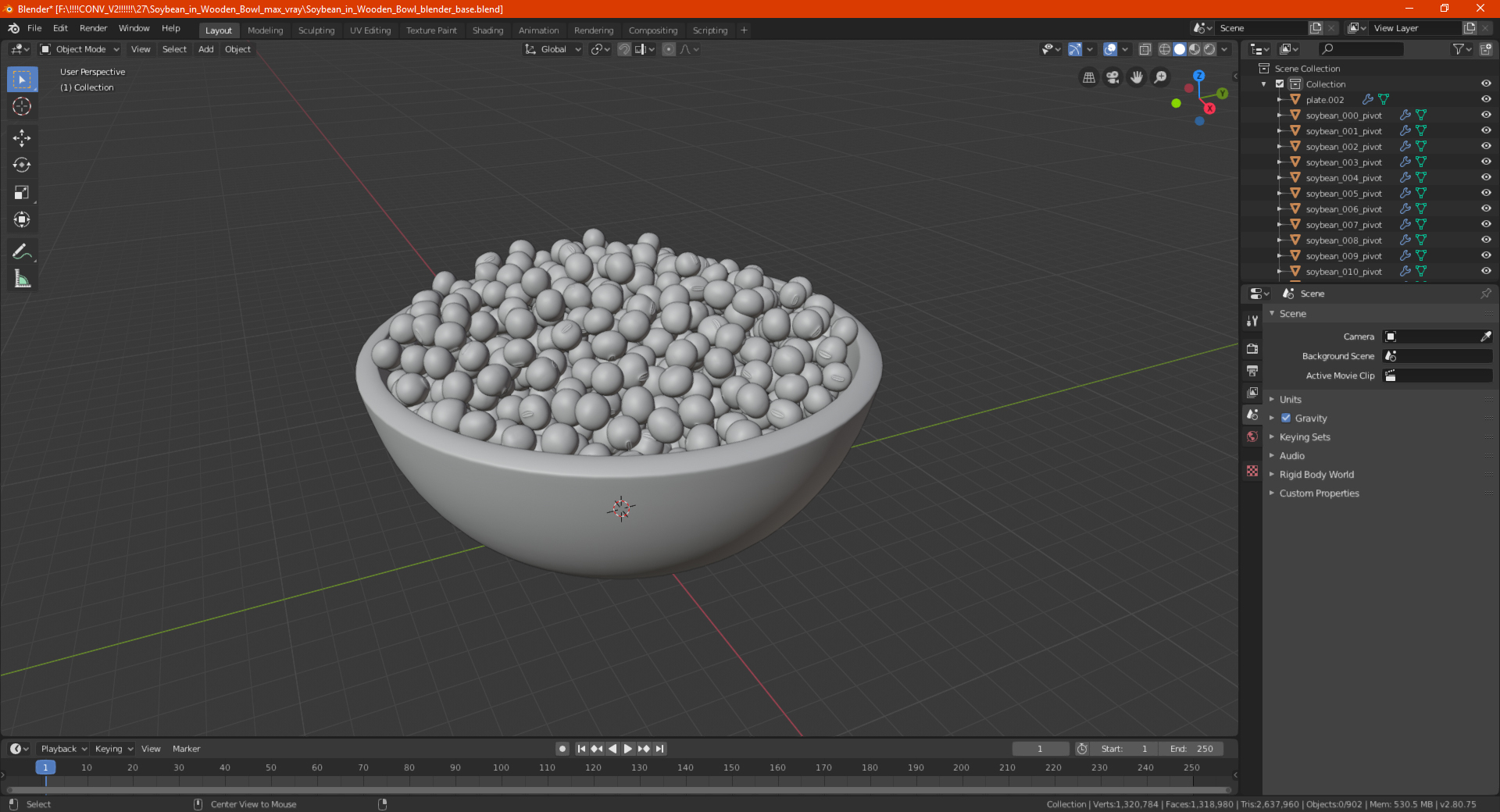
Task: Expand soybean_000_pivot tree item
Action: tap(1279, 115)
